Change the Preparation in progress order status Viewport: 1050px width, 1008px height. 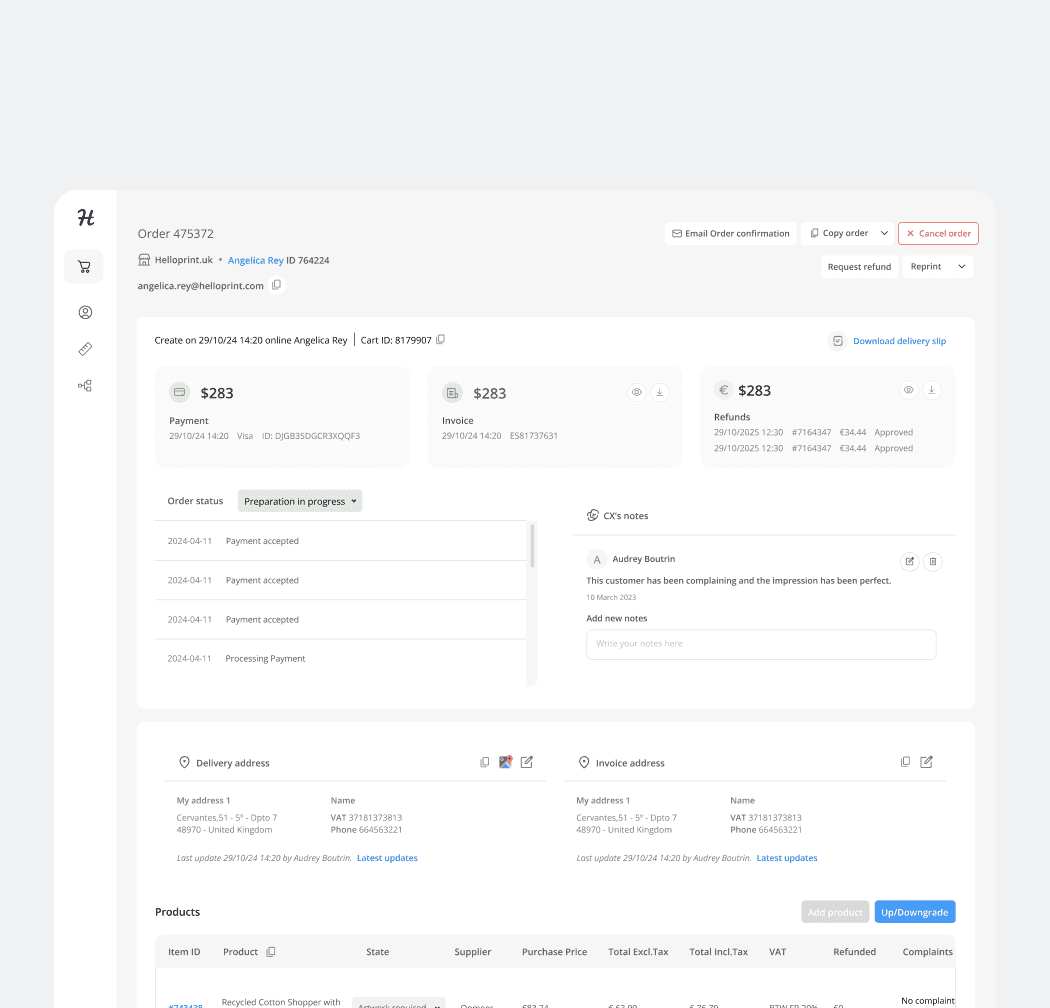299,500
